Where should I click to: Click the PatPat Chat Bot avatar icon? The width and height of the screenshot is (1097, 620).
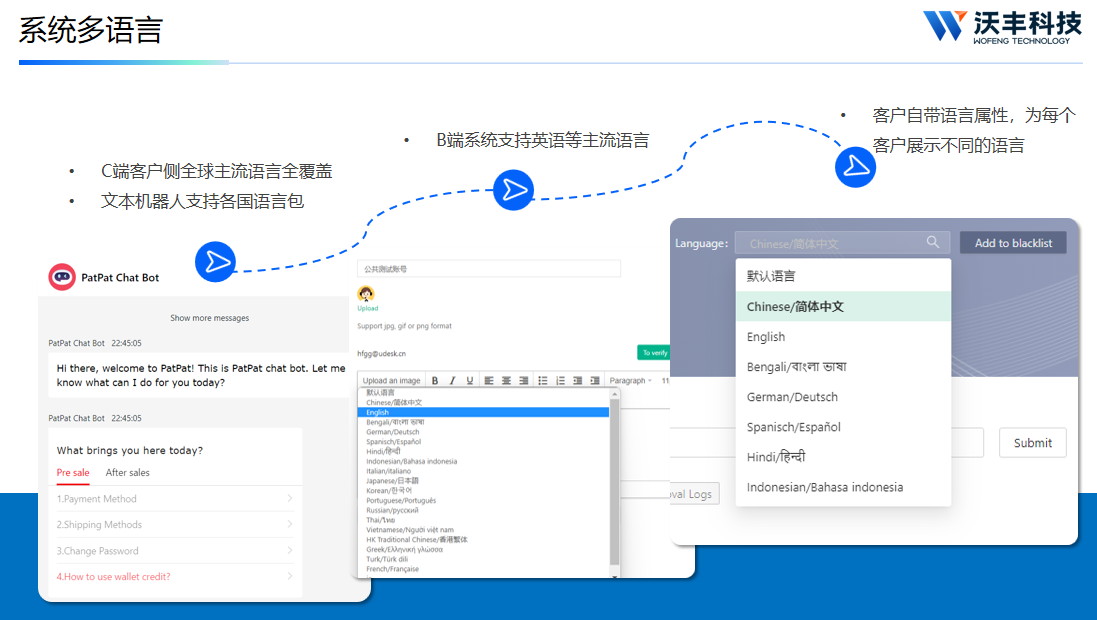pyautogui.click(x=61, y=277)
